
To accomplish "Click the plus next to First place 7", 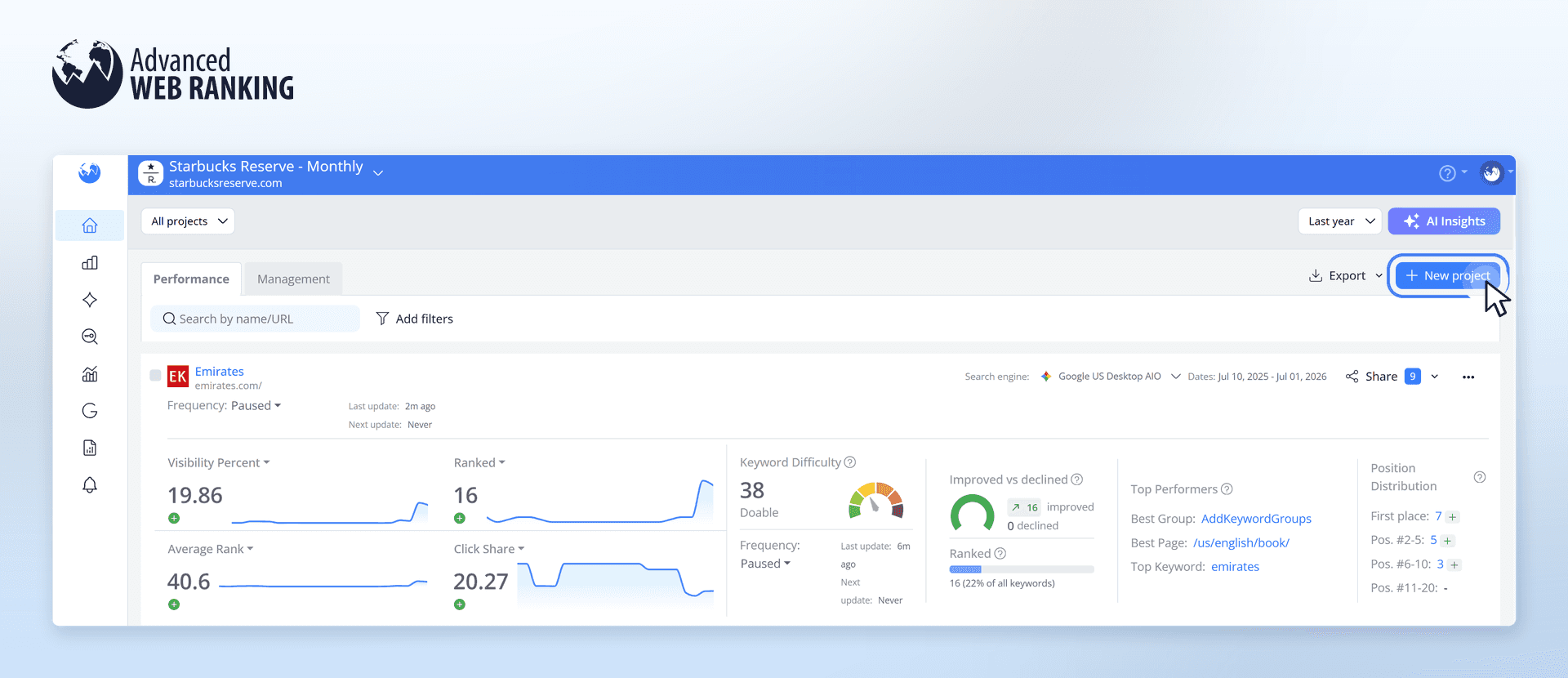I will [x=1452, y=517].
